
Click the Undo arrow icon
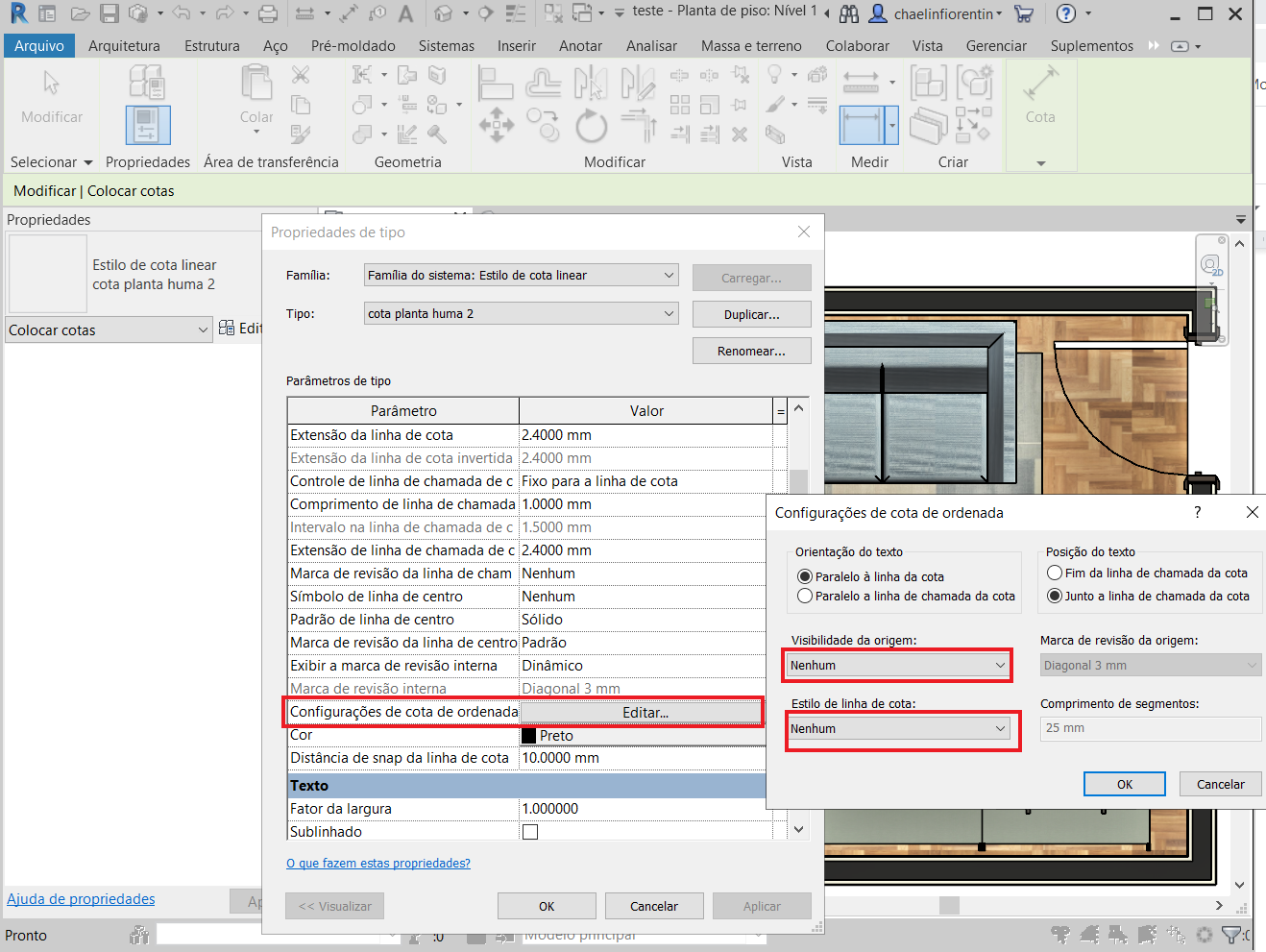(x=181, y=13)
